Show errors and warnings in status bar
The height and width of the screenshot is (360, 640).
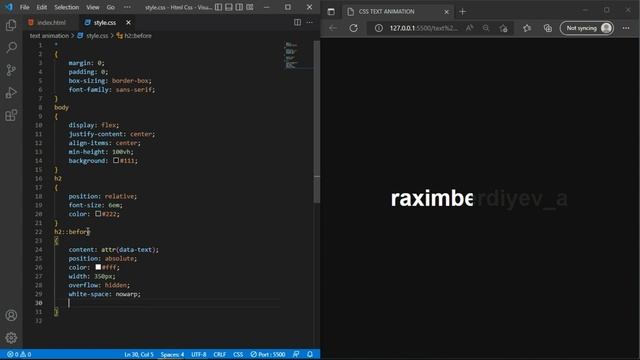pos(19,354)
